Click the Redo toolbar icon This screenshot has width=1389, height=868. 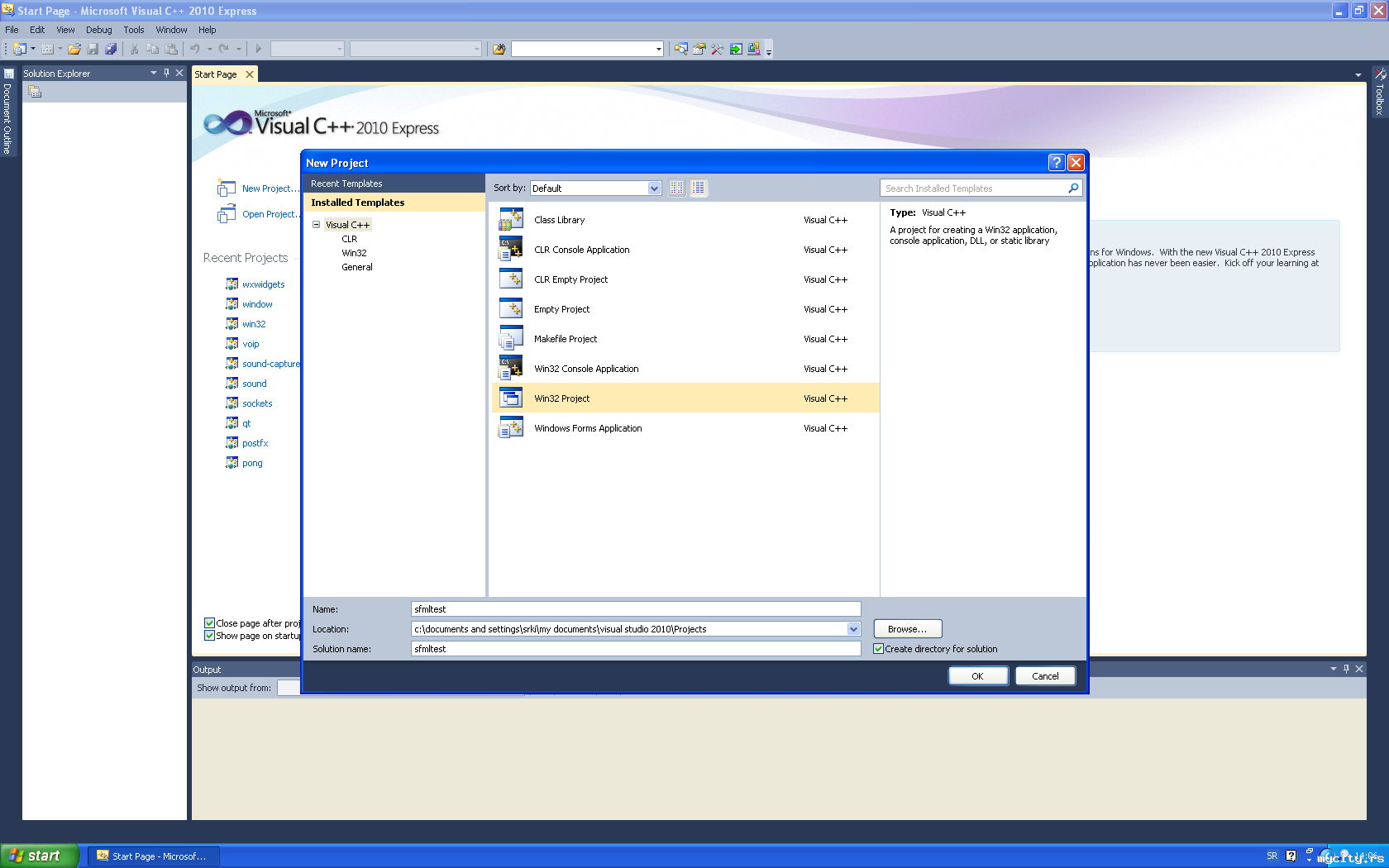223,49
